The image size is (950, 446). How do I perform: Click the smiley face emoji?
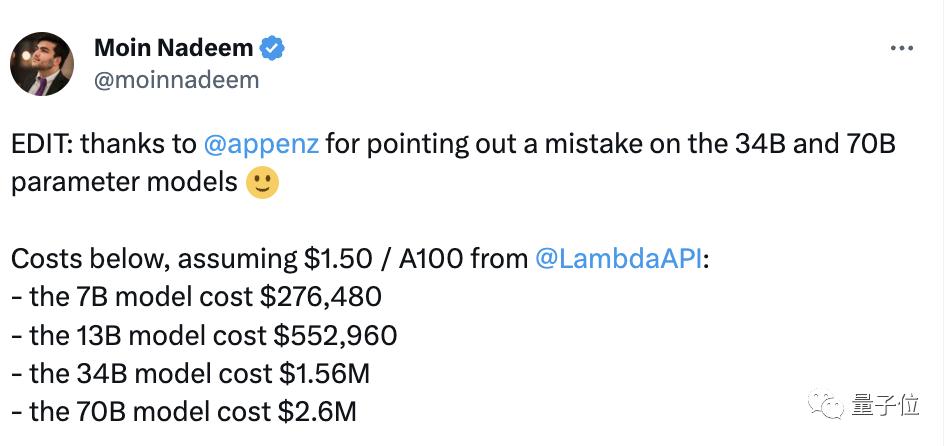[262, 182]
